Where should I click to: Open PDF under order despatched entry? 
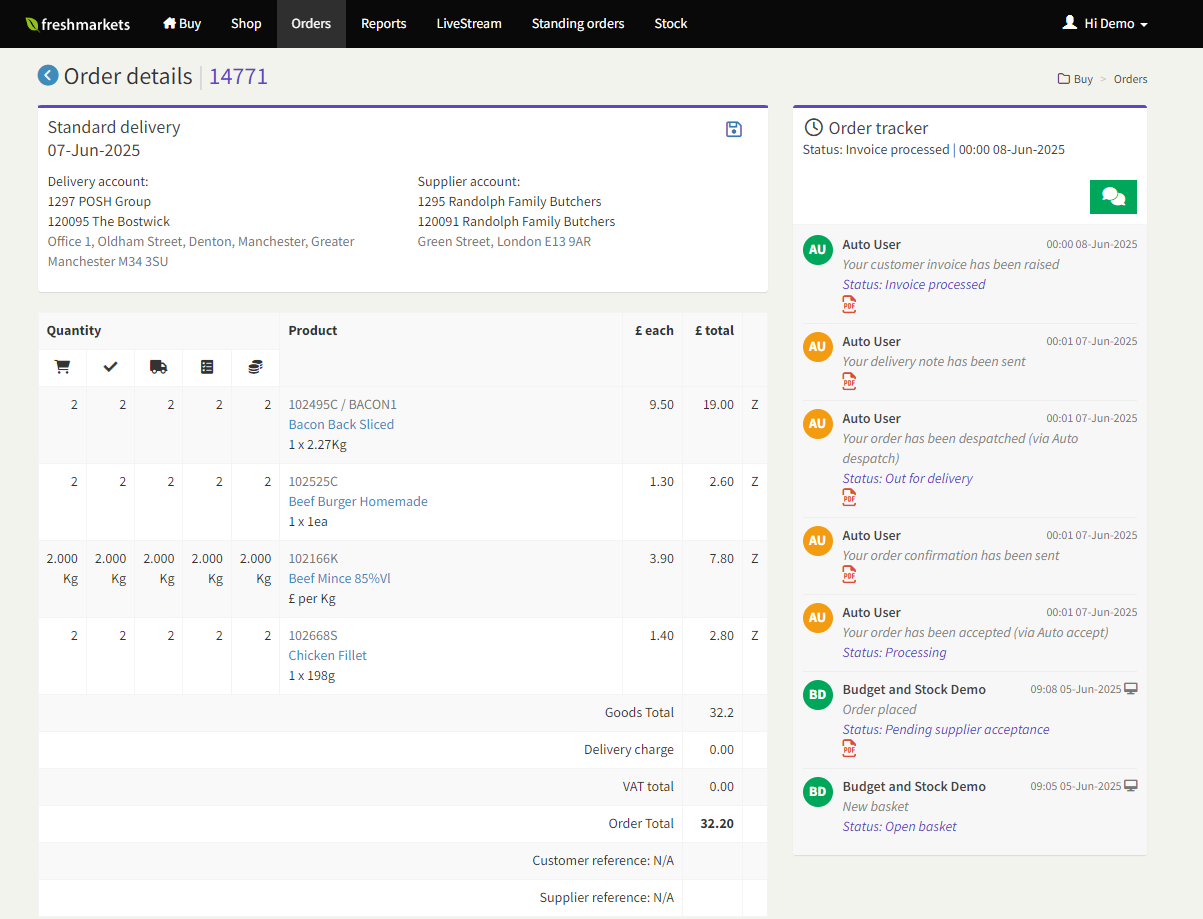[849, 498]
